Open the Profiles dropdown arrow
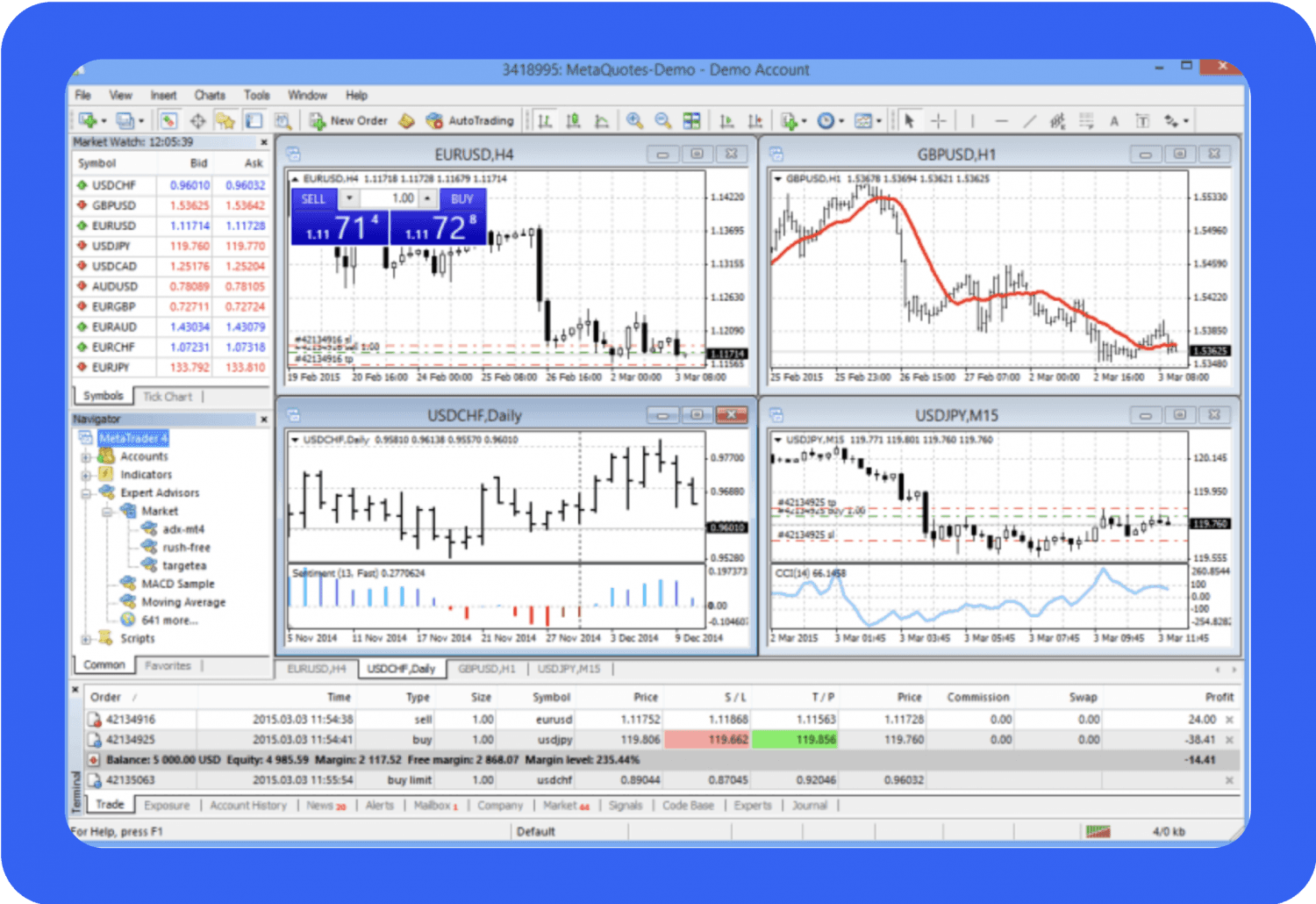The width and height of the screenshot is (1316, 904). (x=141, y=121)
